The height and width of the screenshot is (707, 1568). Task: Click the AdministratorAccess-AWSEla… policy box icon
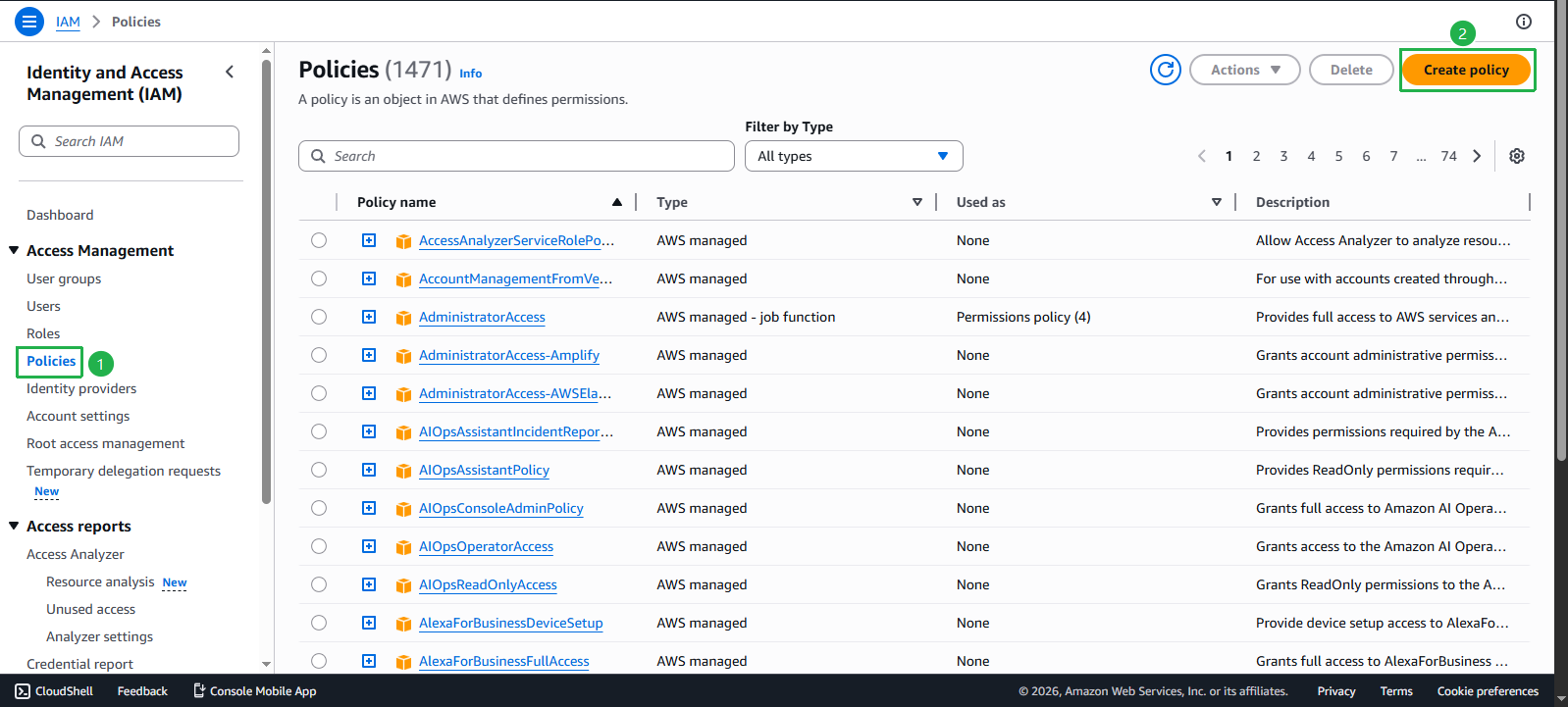coord(403,394)
